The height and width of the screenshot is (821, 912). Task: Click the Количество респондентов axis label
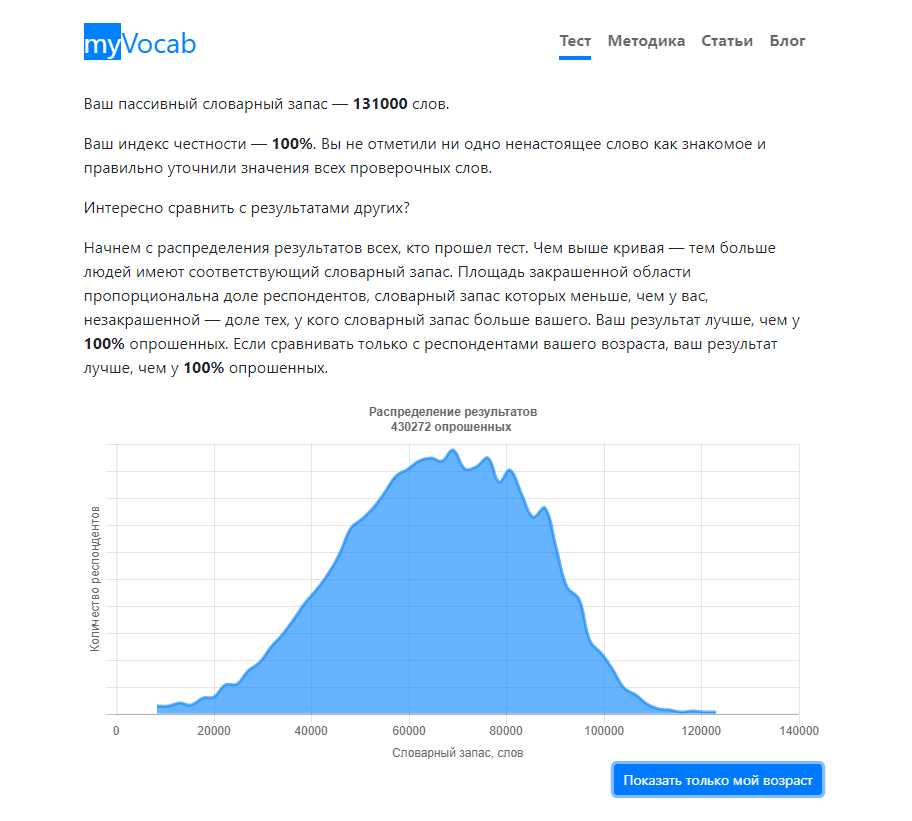tap(95, 579)
